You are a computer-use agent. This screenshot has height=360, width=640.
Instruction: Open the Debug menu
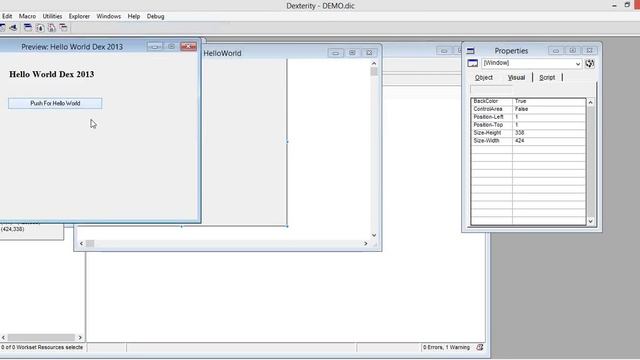156,16
